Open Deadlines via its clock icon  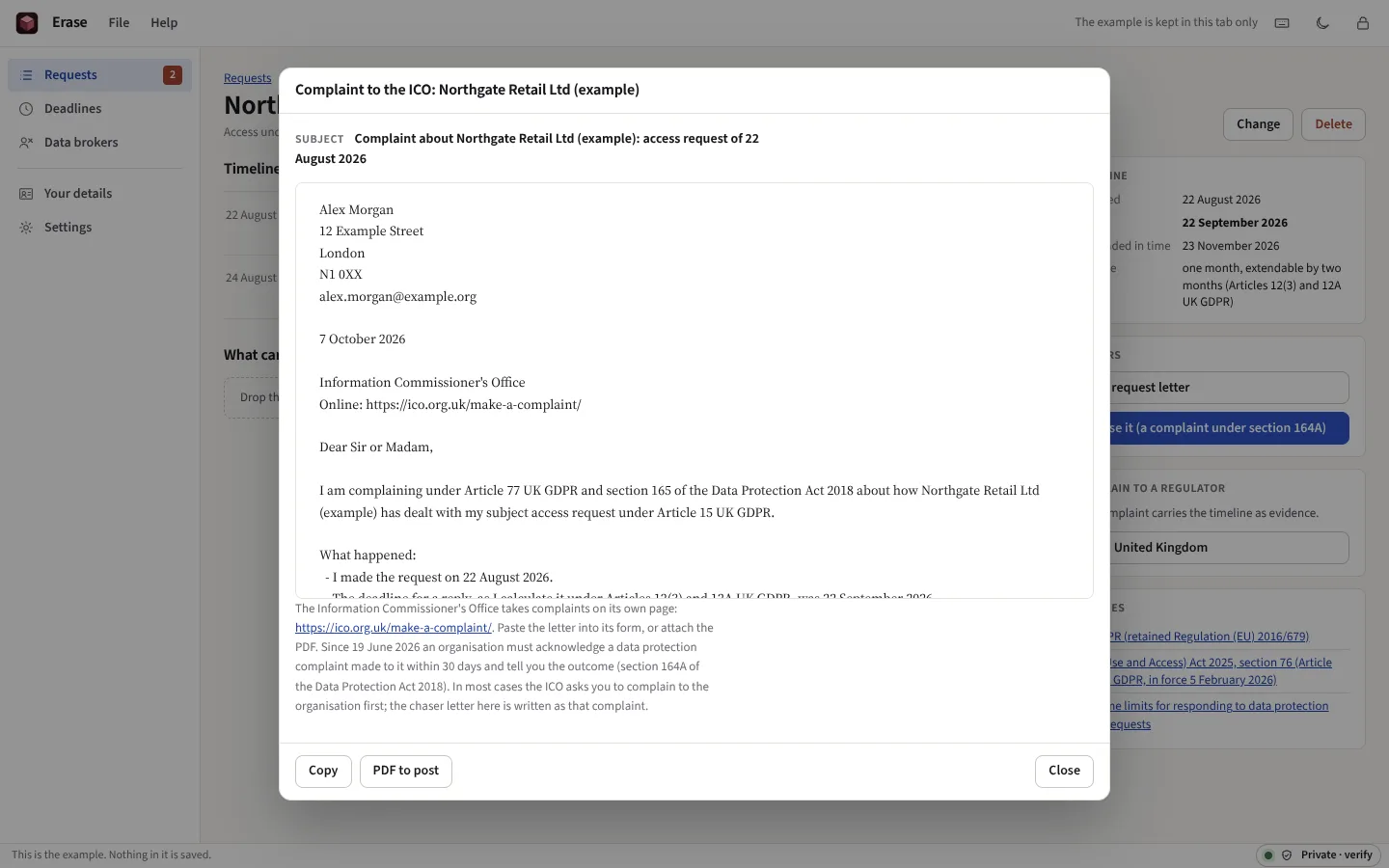click(27, 109)
